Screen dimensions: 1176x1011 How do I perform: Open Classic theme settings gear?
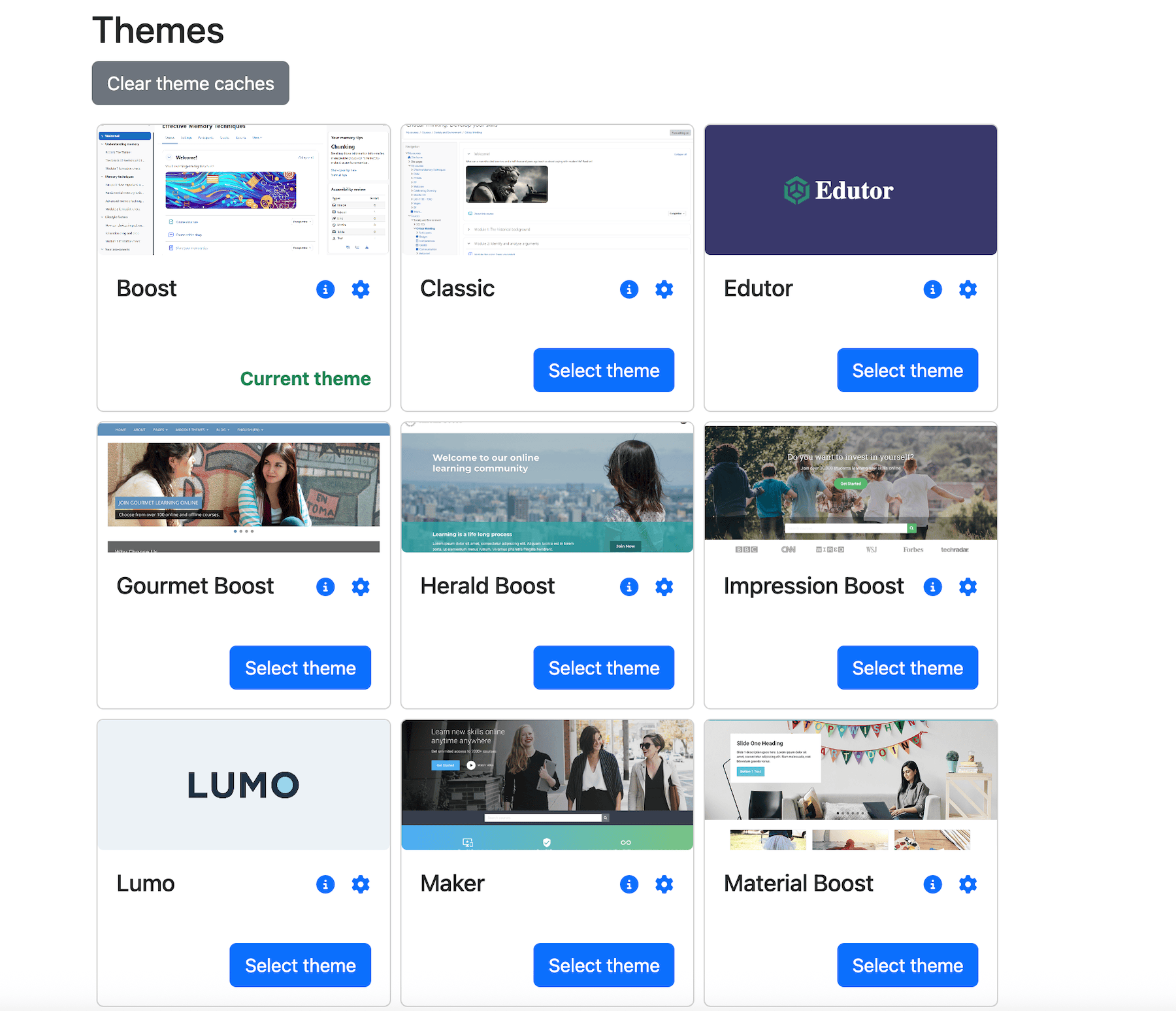[x=664, y=290]
